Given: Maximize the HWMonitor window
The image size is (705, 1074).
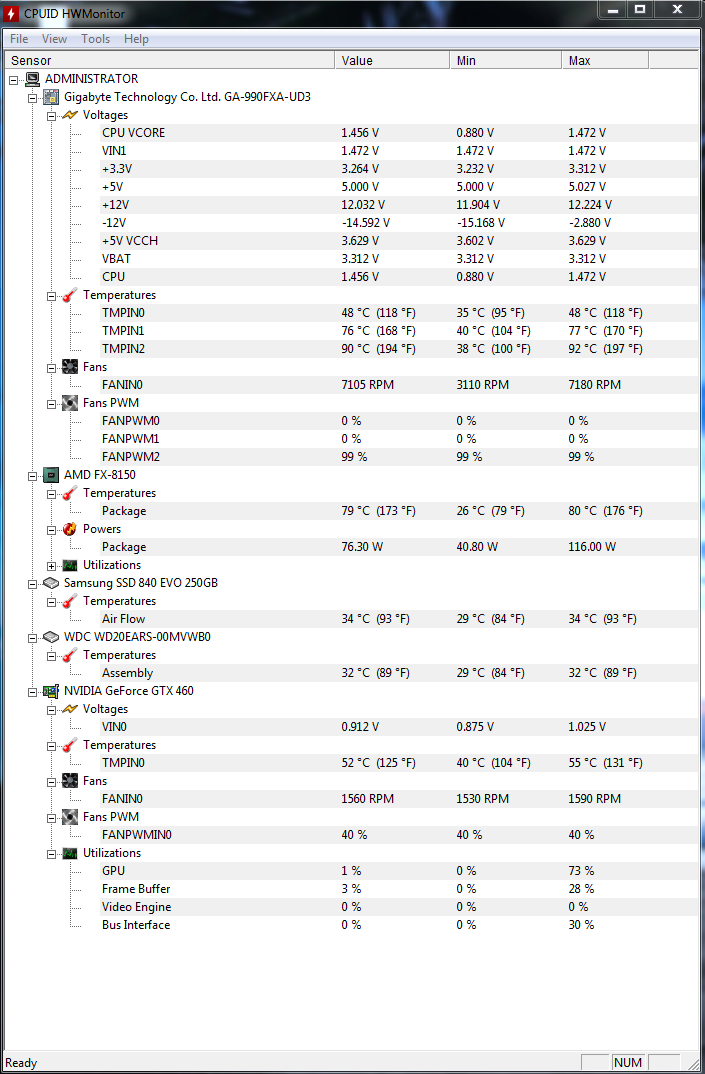Looking at the screenshot, I should tap(640, 9).
